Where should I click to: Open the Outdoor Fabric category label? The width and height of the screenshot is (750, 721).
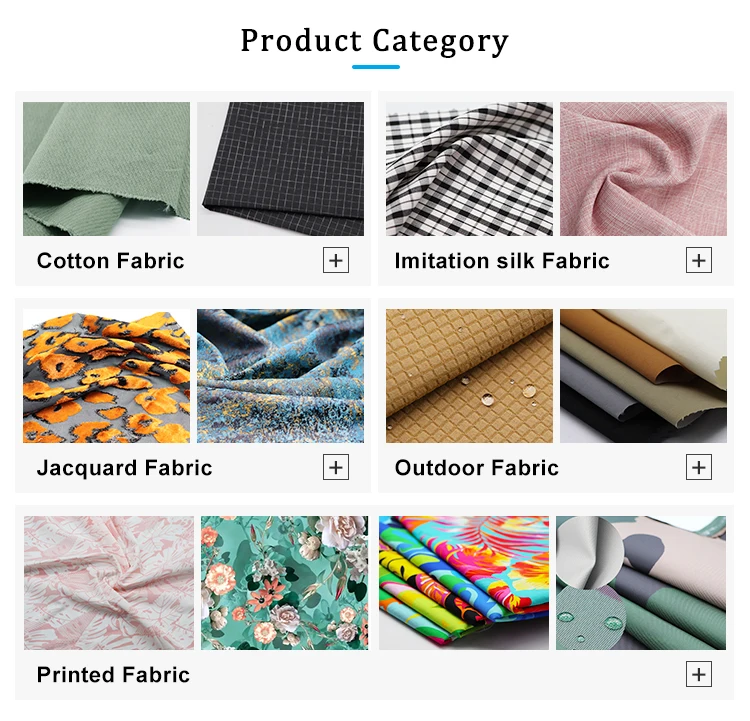[476, 468]
